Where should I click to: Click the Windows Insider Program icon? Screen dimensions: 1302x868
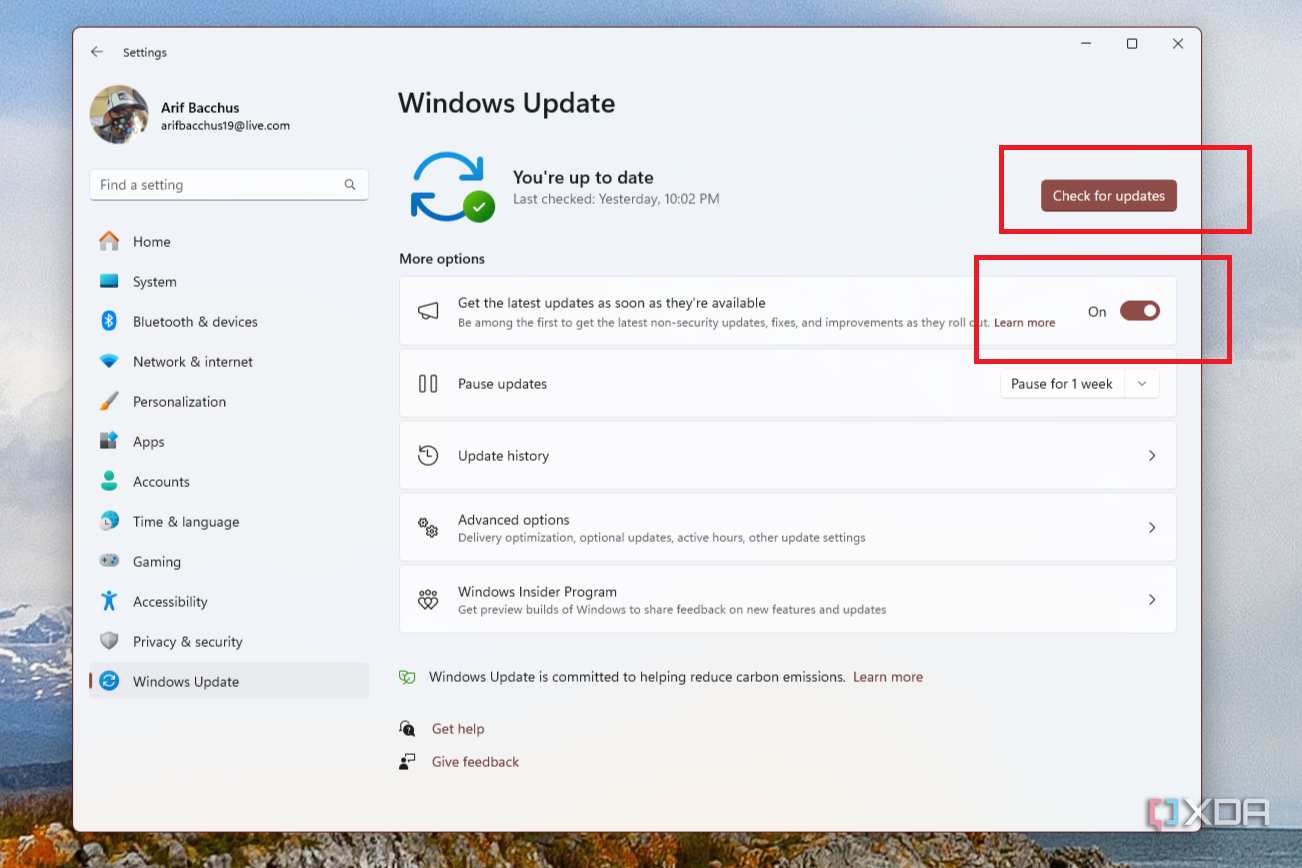[x=429, y=599]
